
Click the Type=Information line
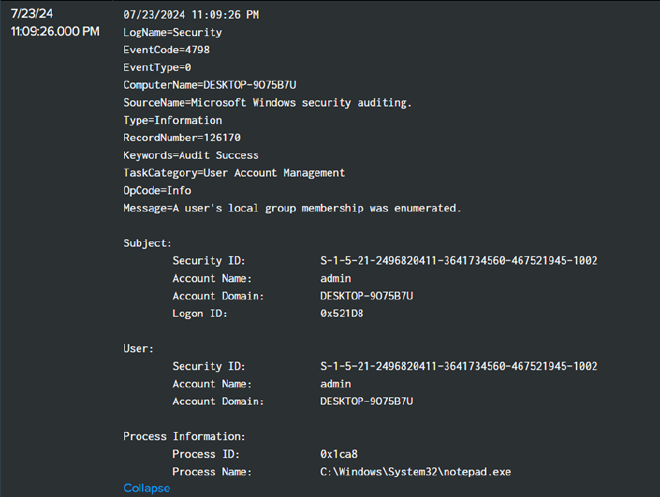(172, 120)
